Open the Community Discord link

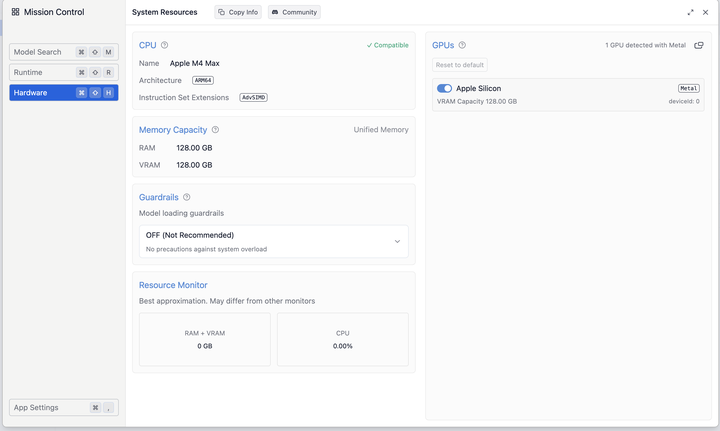click(x=294, y=12)
